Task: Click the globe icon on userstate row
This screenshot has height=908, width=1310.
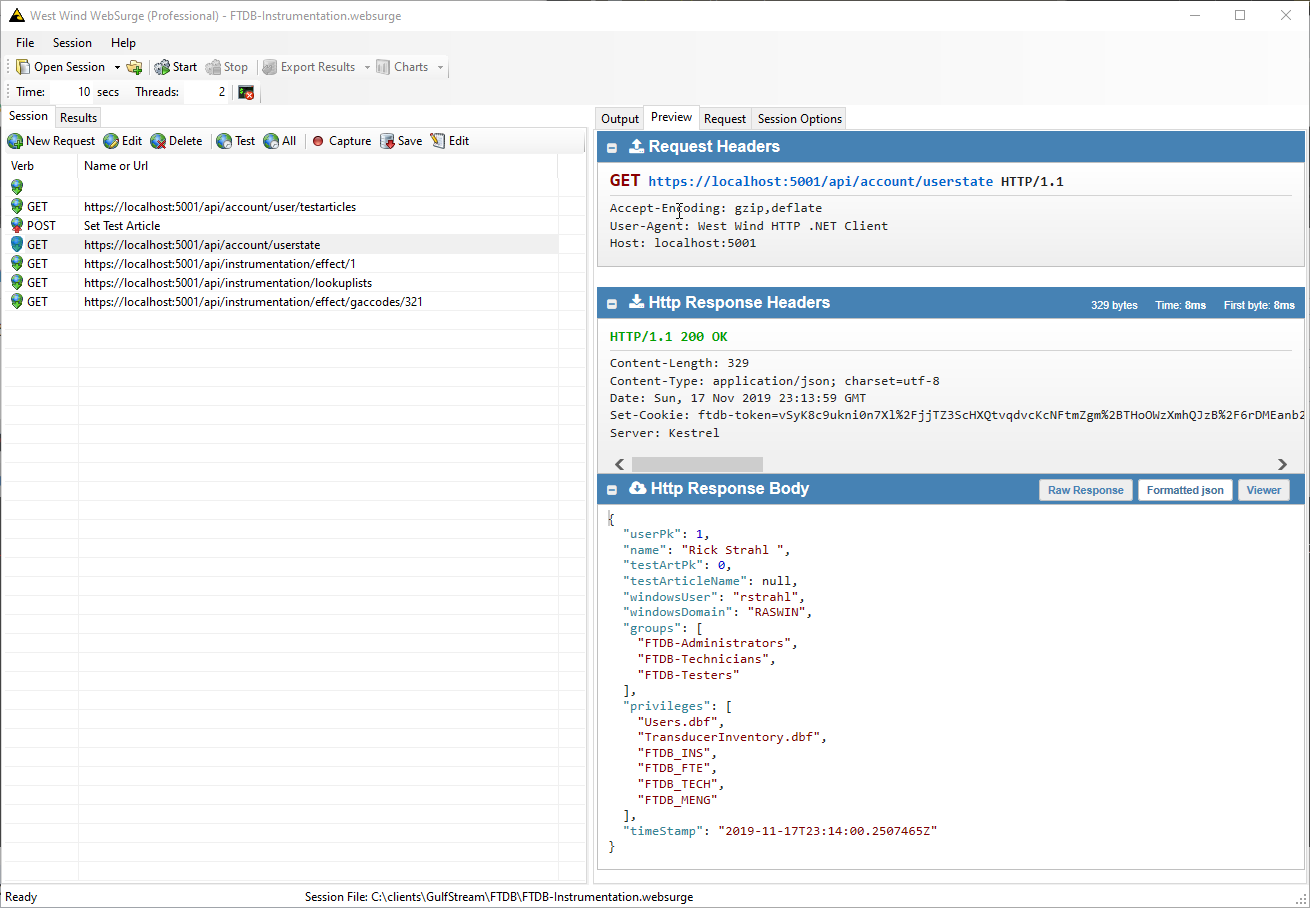Action: 17,244
